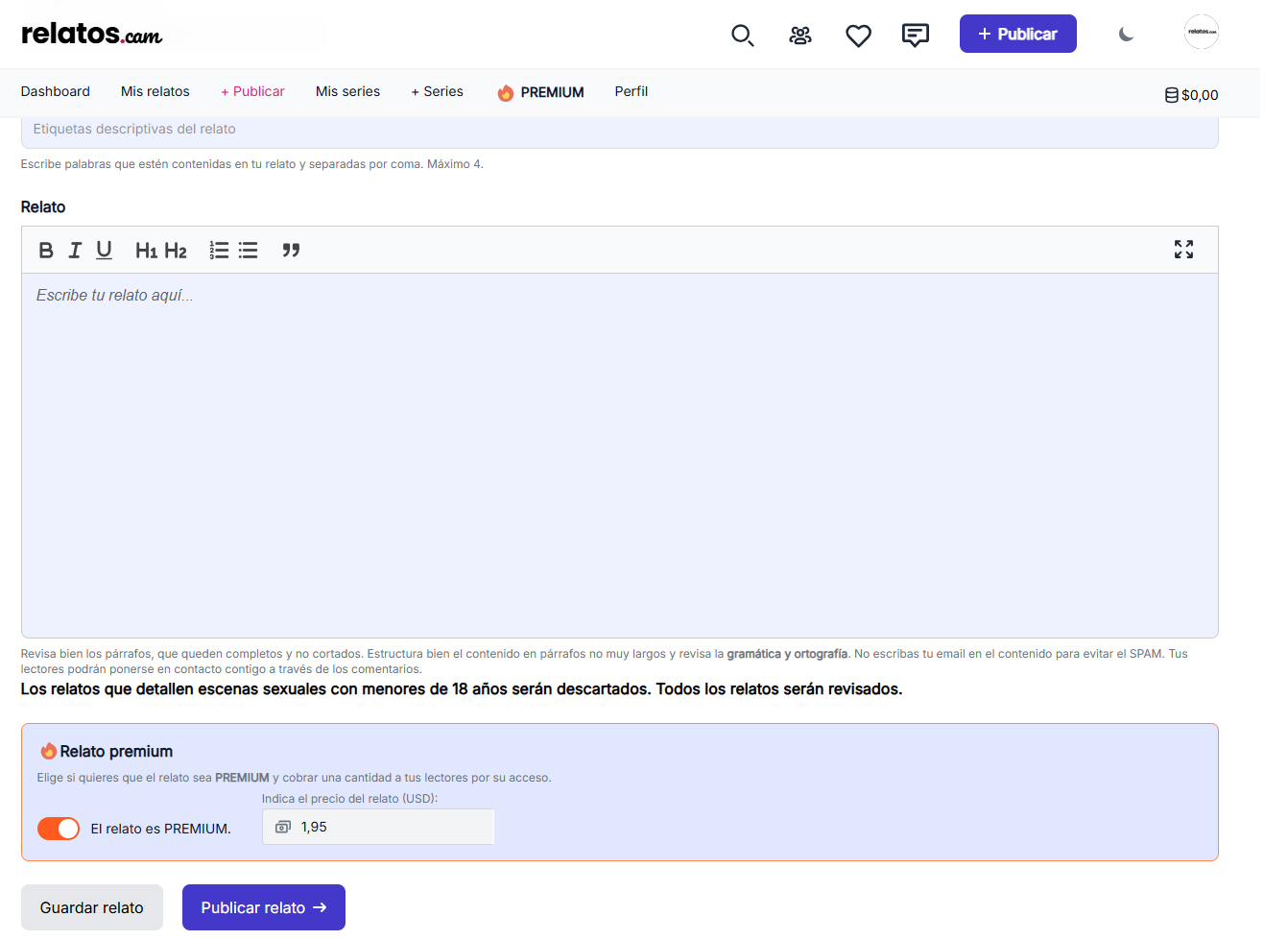The height and width of the screenshot is (940, 1288).
Task: Apply bold formatting in editor
Action: click(x=46, y=251)
